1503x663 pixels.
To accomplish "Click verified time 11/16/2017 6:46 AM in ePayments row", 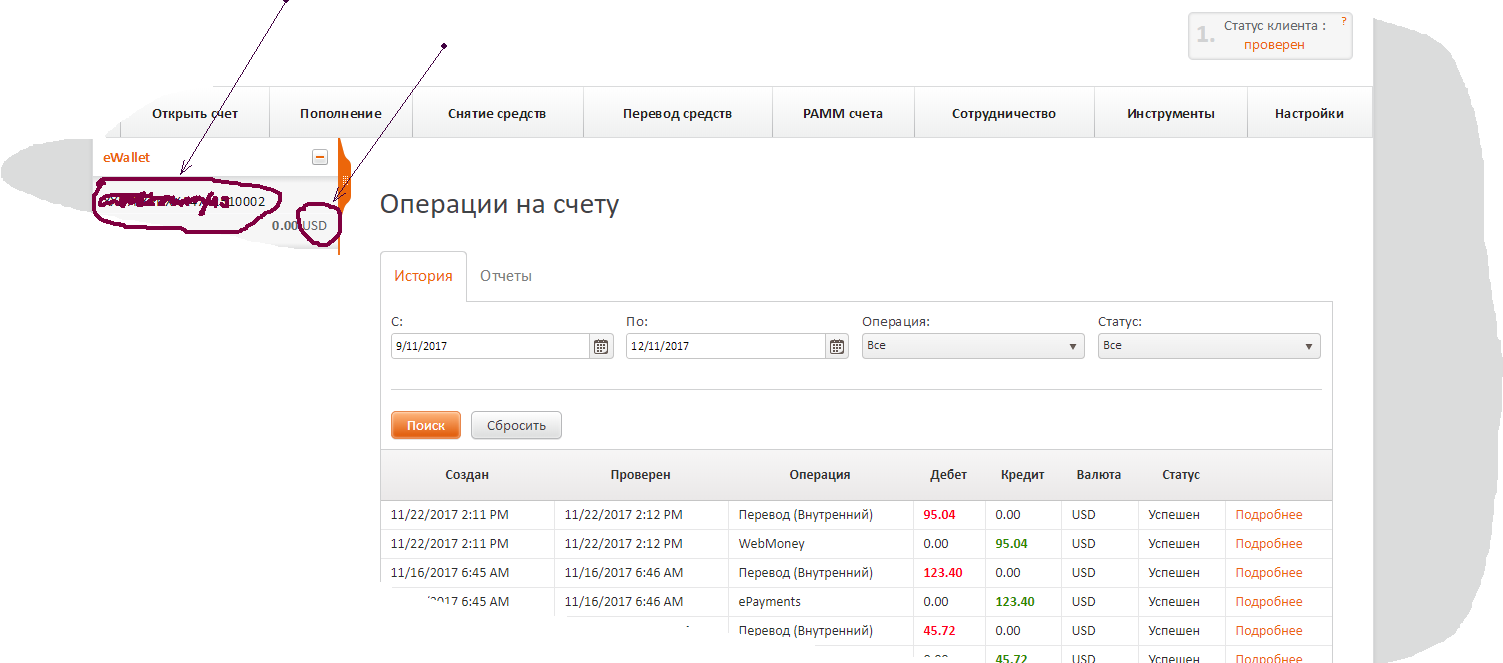I will [624, 602].
